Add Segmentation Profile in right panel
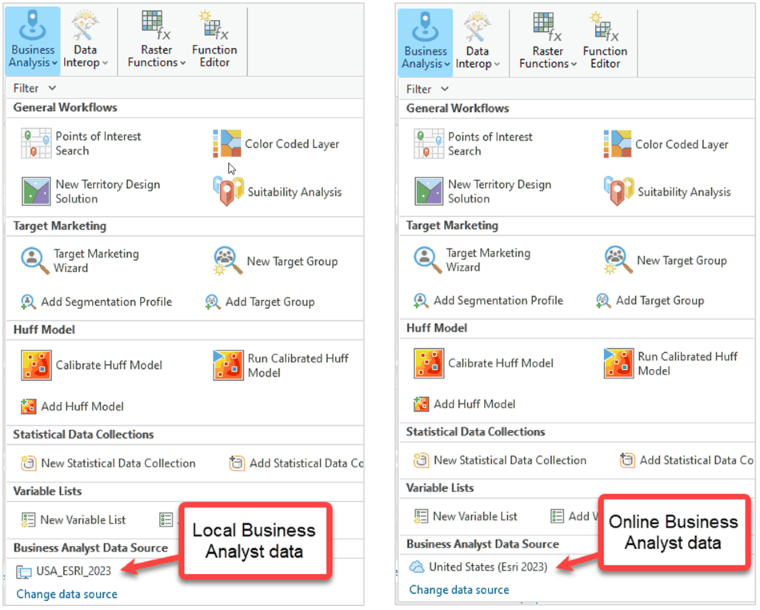The height and width of the screenshot is (610, 760). coord(488,300)
